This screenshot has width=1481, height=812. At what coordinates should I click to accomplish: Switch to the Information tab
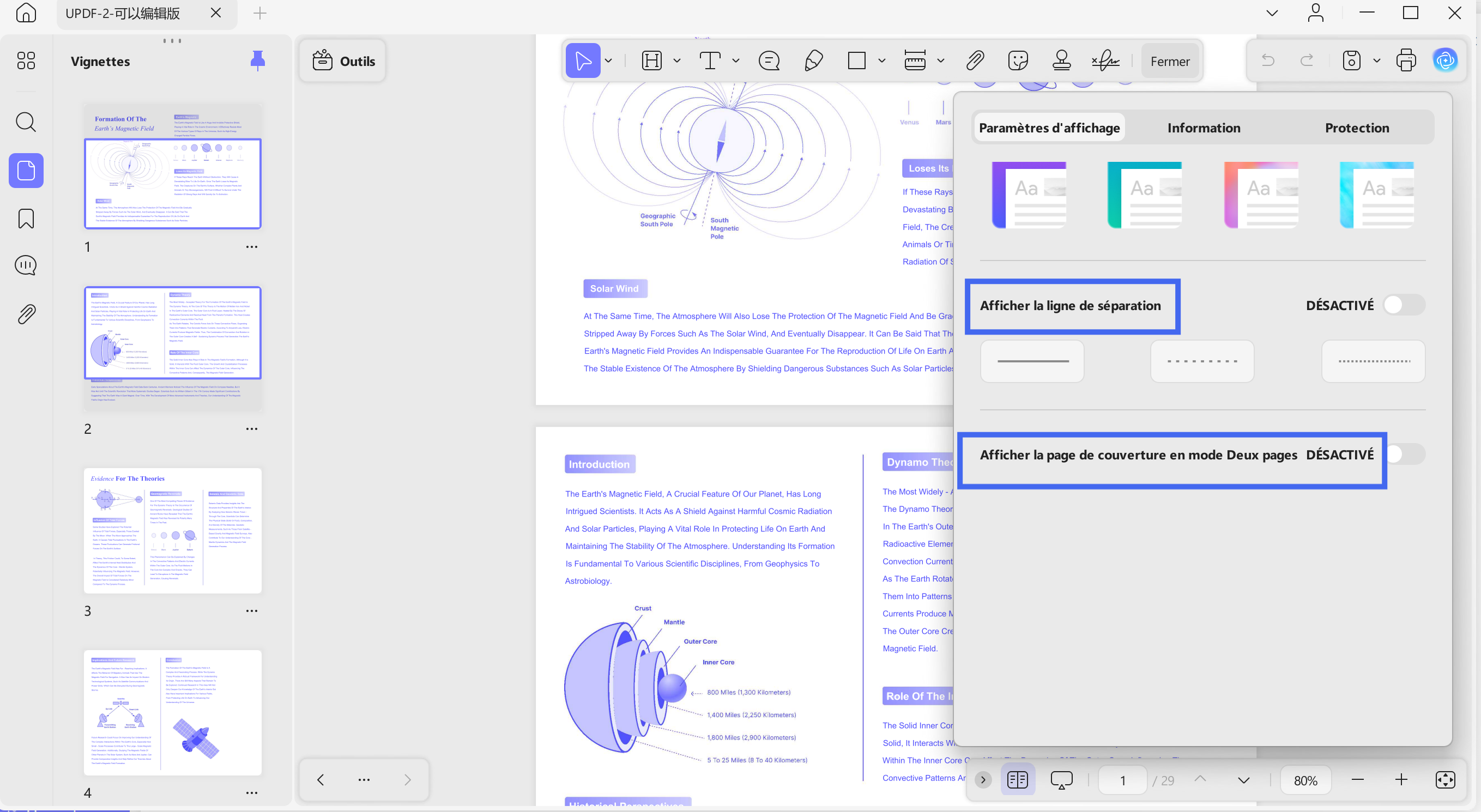tap(1204, 128)
